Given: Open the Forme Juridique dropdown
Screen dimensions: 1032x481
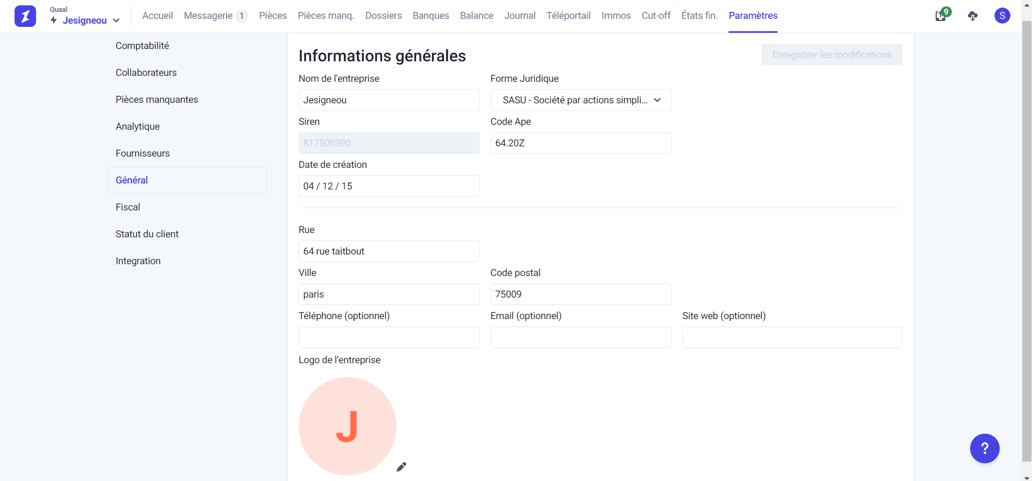Looking at the screenshot, I should (580, 100).
